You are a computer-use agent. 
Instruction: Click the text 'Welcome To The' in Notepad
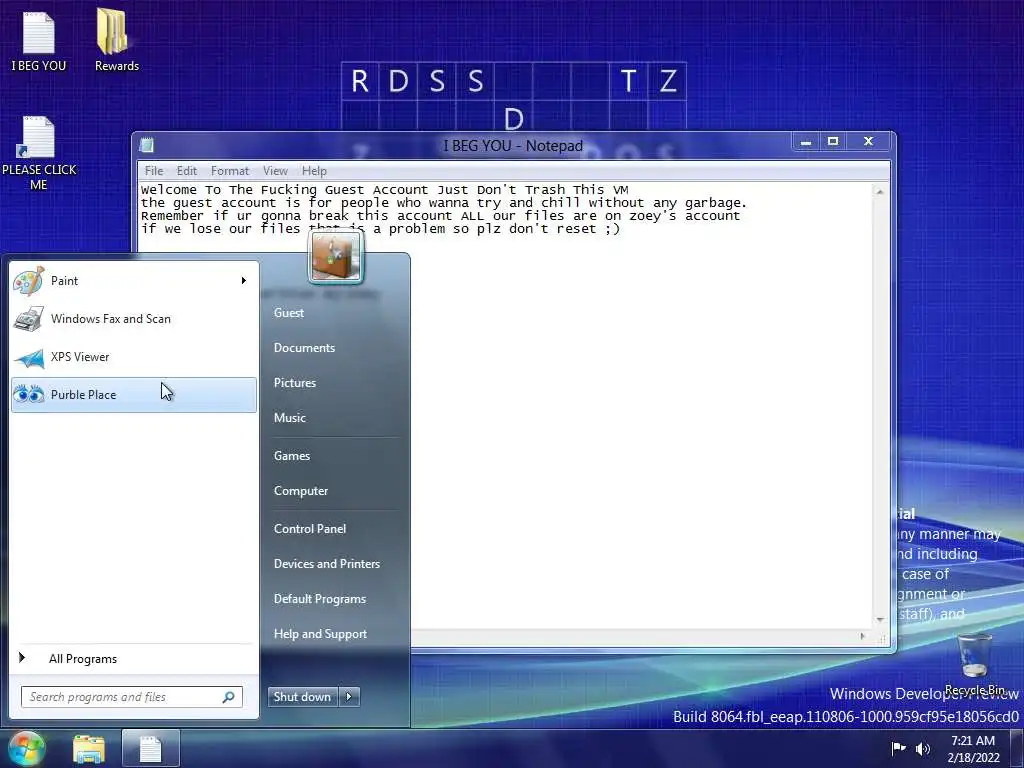point(197,189)
